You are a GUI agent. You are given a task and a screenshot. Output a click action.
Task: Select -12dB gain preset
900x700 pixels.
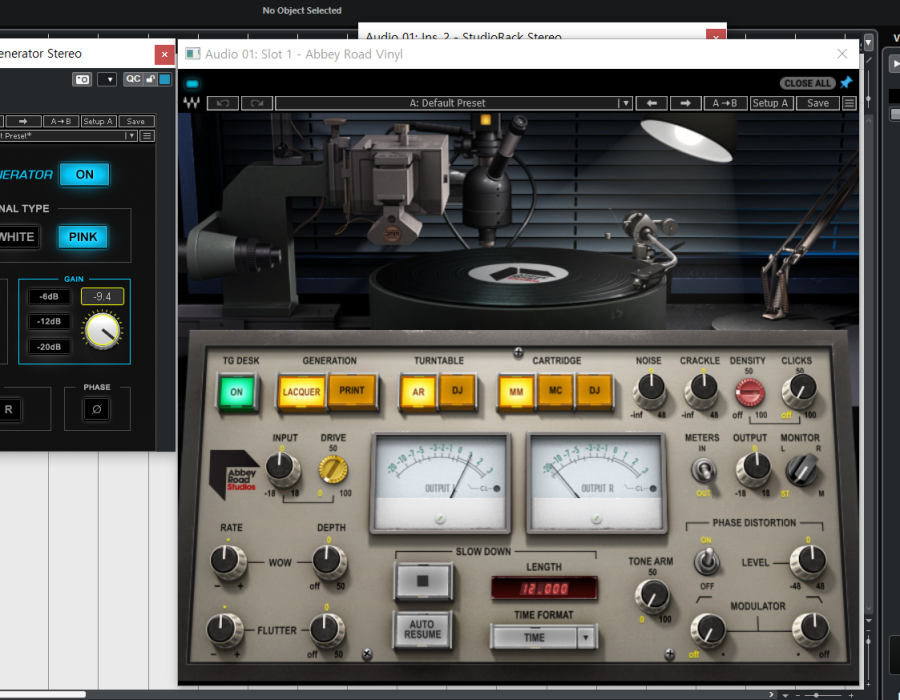pyautogui.click(x=49, y=321)
